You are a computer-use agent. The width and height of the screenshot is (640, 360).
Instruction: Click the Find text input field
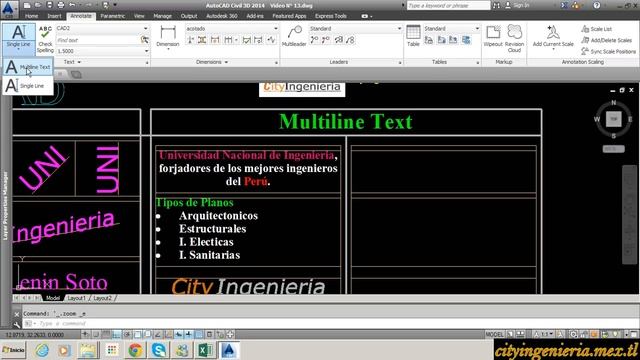98,40
